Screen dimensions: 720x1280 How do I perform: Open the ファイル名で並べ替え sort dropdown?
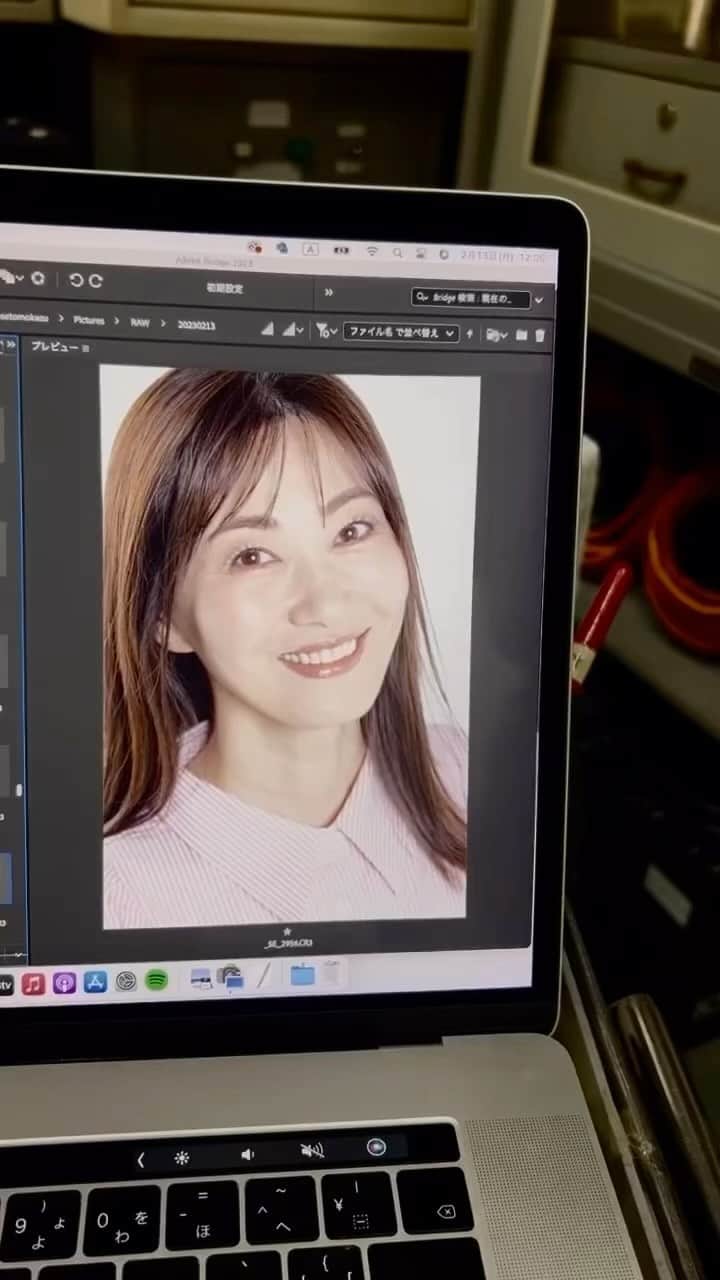click(401, 333)
